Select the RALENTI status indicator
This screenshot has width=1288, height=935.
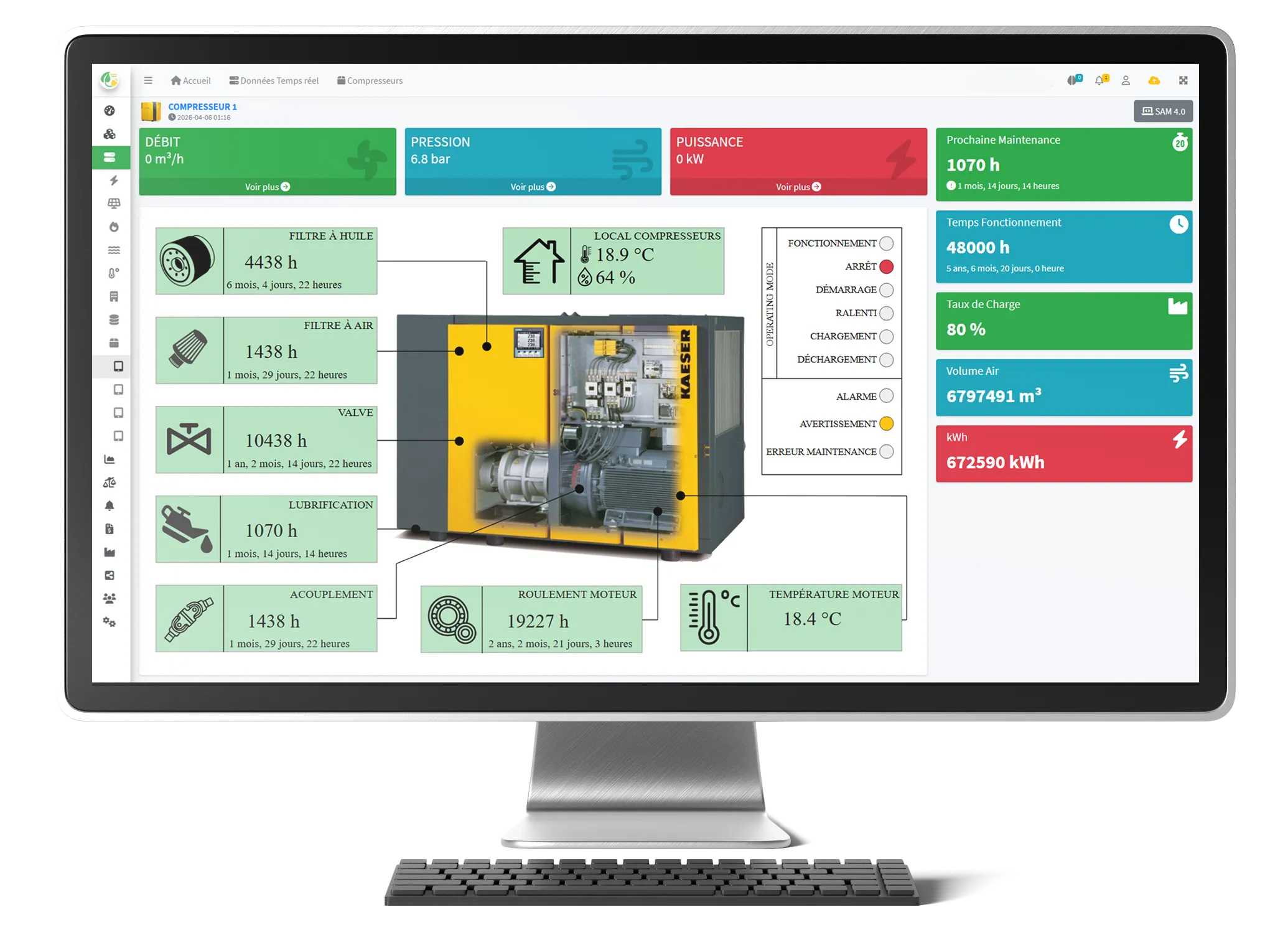(x=887, y=313)
